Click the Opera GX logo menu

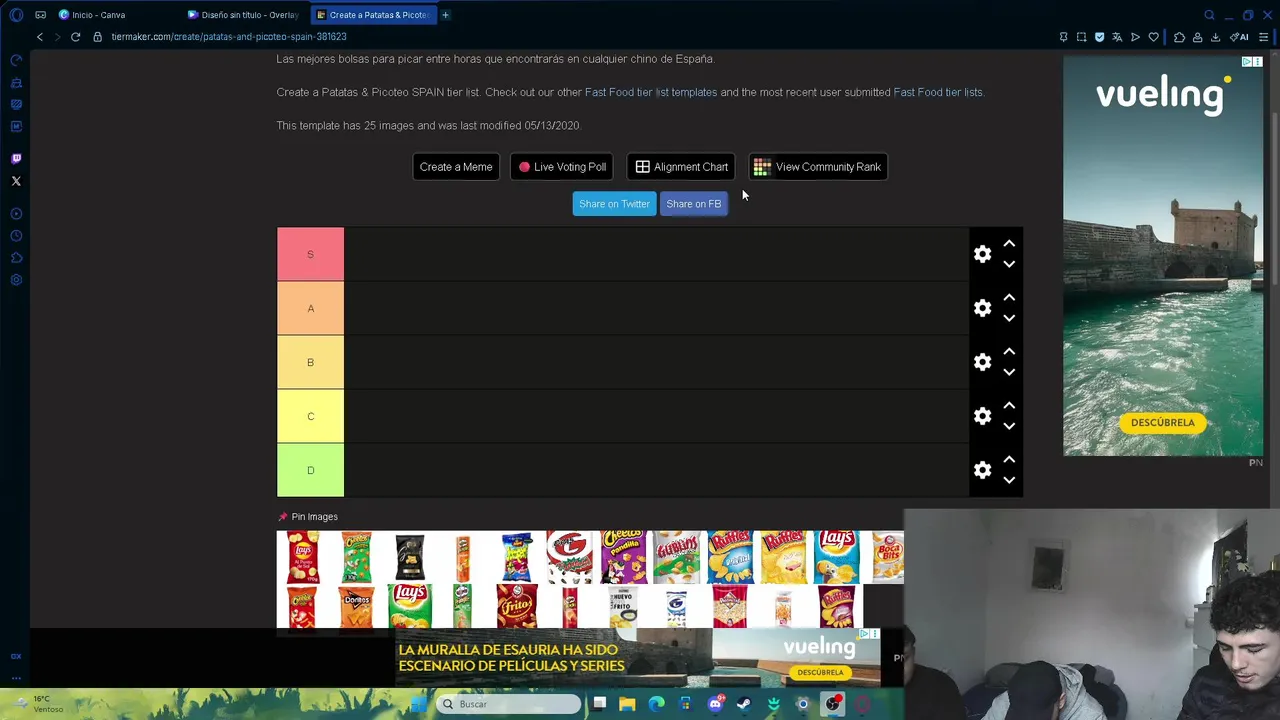(16, 15)
